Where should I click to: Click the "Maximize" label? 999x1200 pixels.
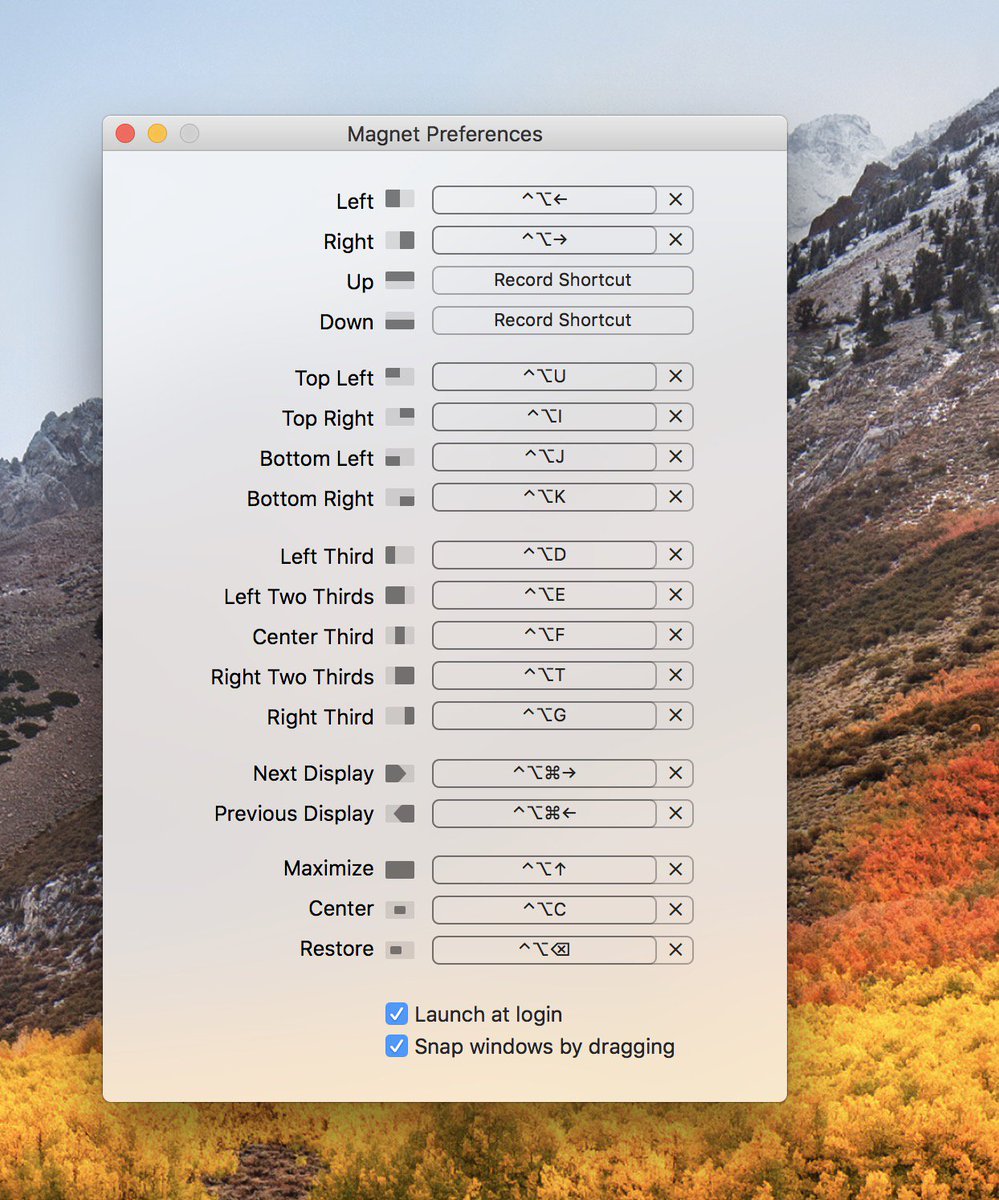pos(329,868)
